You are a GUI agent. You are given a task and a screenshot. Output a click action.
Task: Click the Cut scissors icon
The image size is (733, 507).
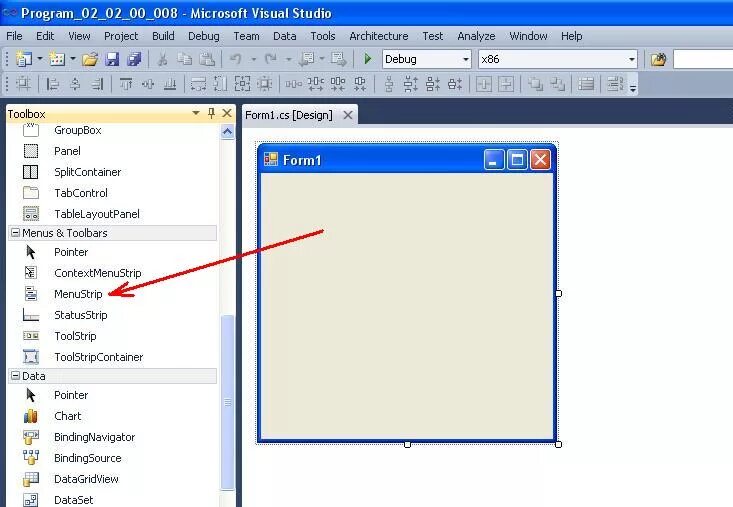(162, 59)
